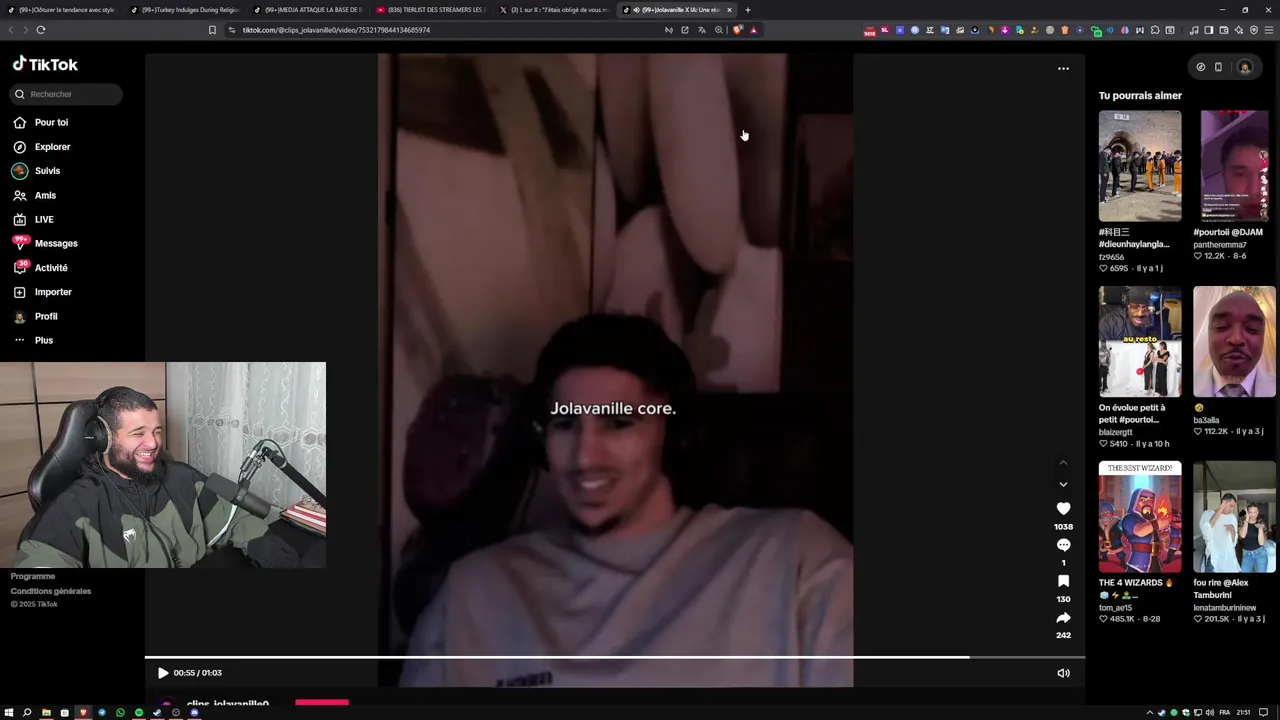Open the video's three-dot options menu
1280x720 pixels.
coord(1063,69)
